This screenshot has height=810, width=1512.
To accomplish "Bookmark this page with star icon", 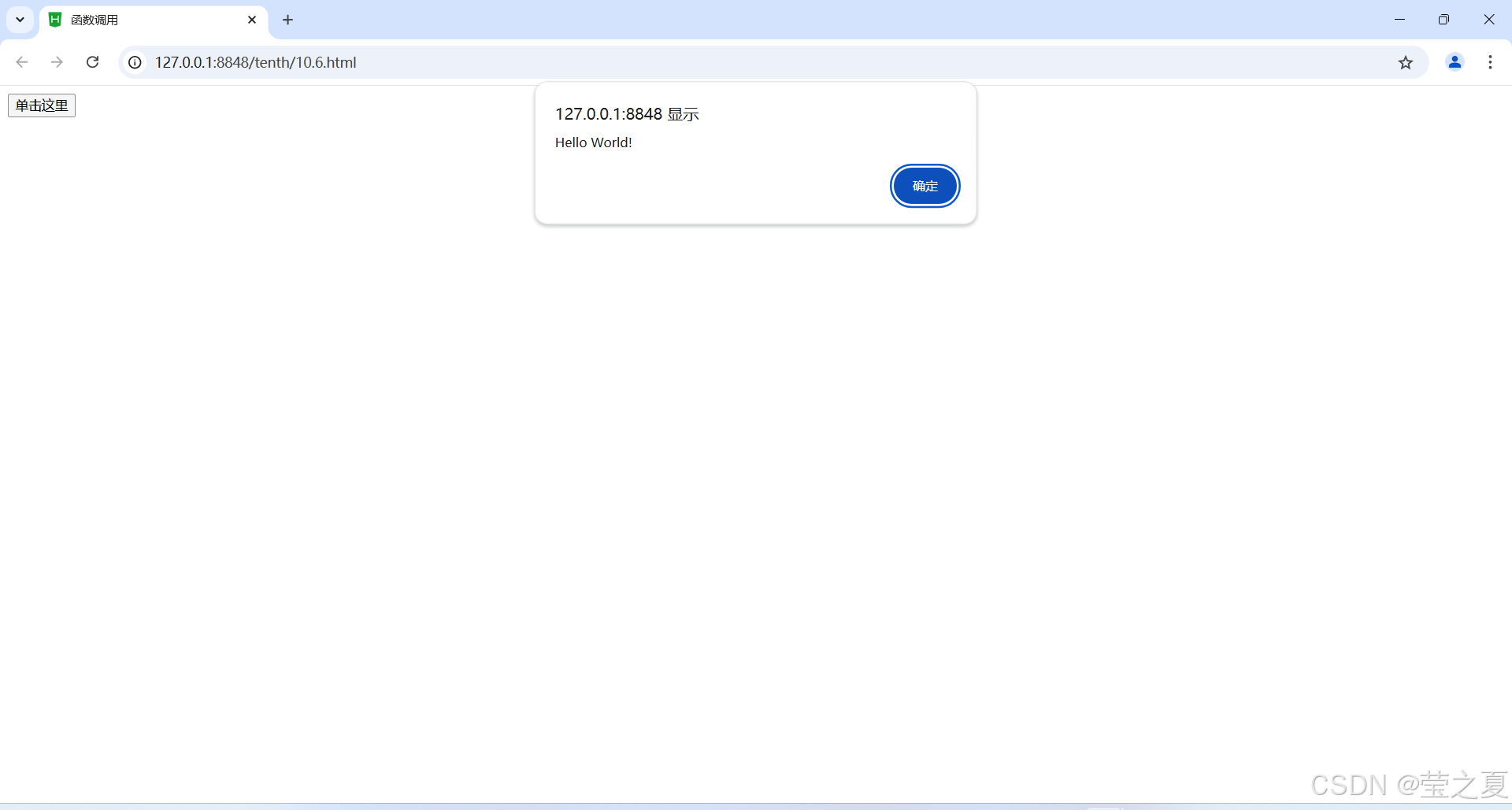I will coord(1406,62).
